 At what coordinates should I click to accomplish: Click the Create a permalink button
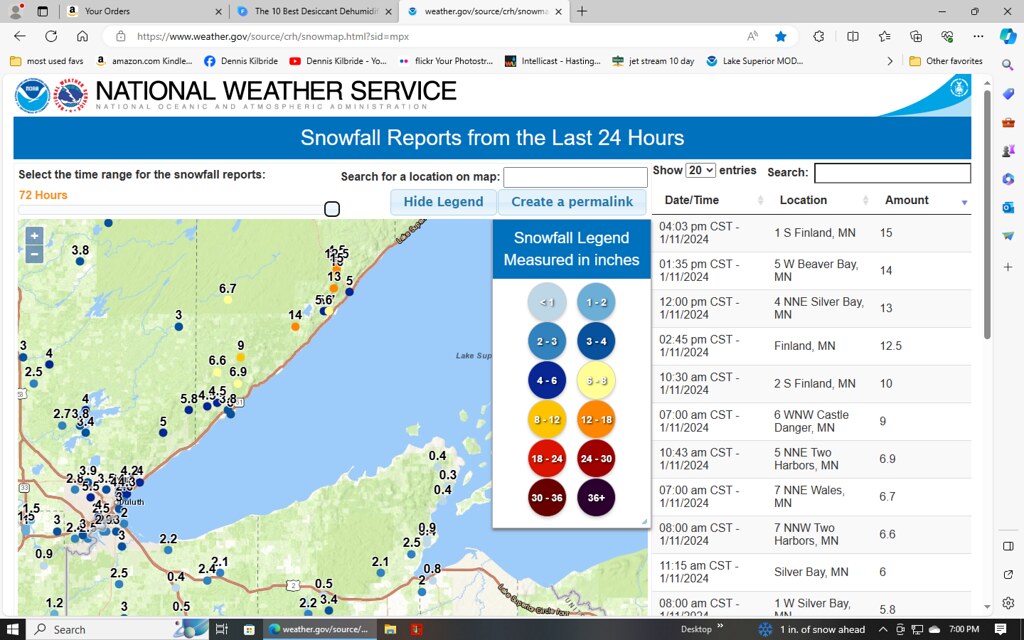coord(571,201)
